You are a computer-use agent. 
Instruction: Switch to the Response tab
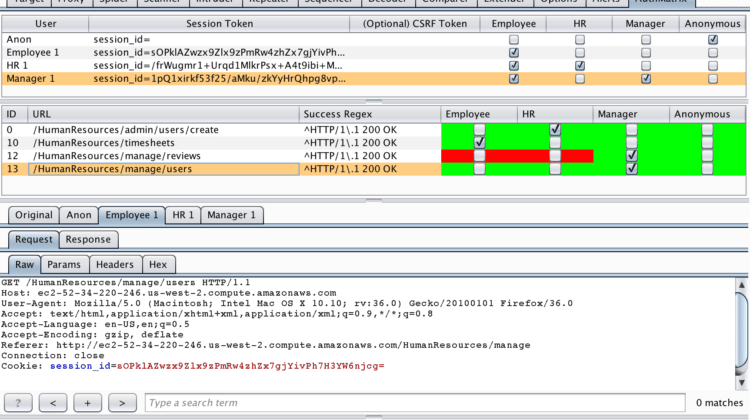88,239
